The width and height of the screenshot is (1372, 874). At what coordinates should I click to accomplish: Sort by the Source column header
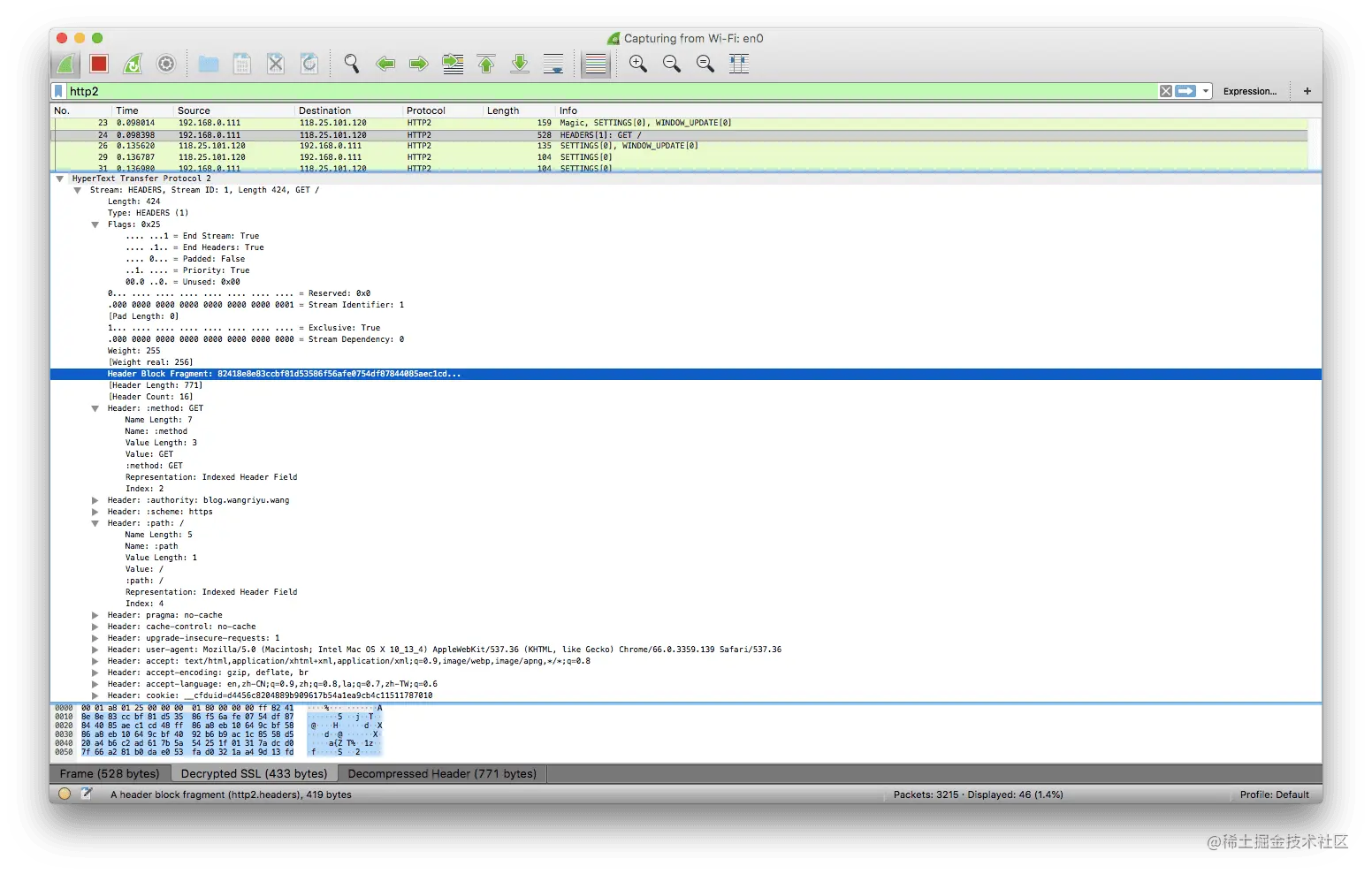click(x=234, y=110)
